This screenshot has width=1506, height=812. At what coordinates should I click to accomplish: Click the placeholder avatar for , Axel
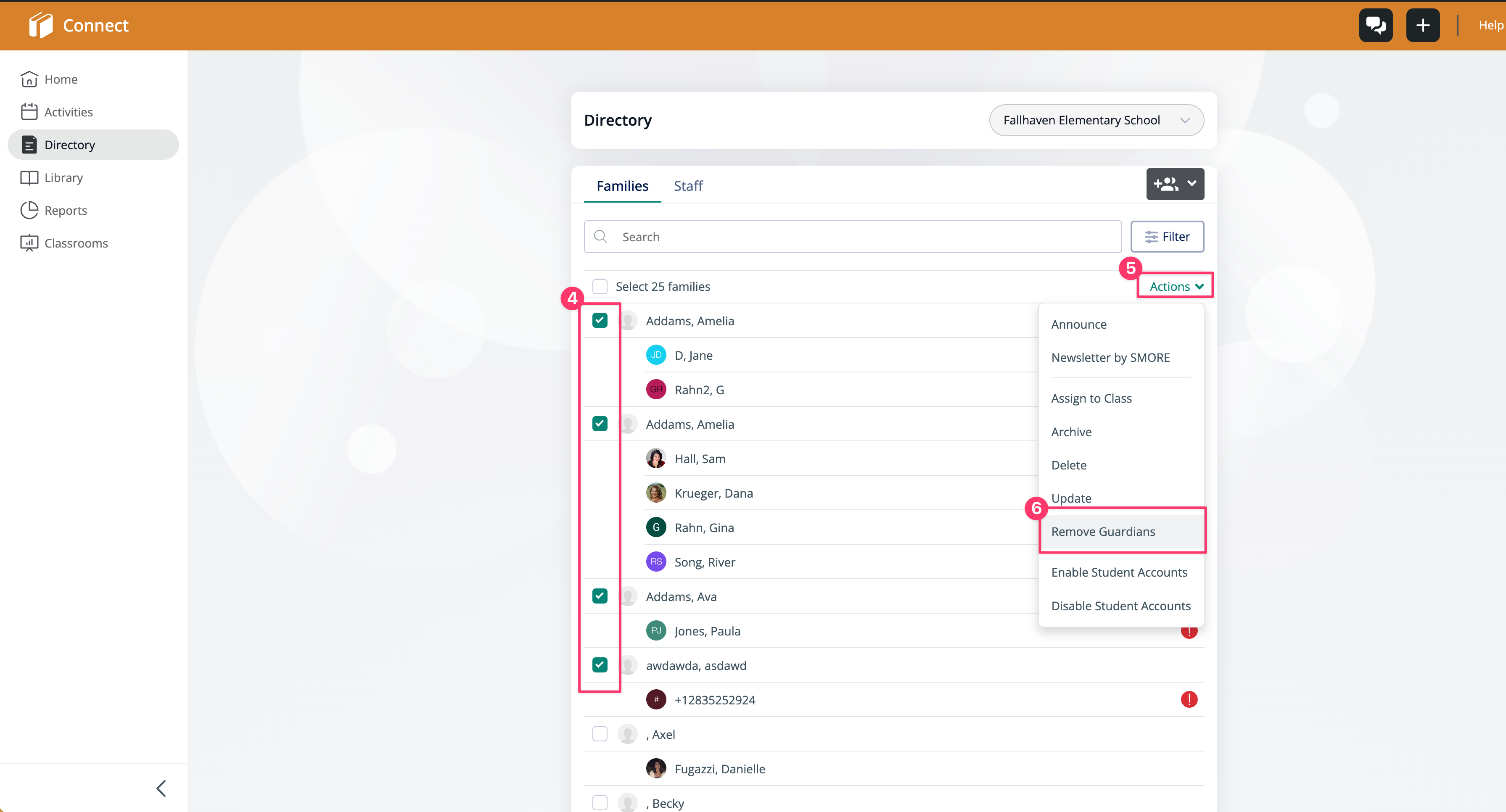(x=627, y=734)
